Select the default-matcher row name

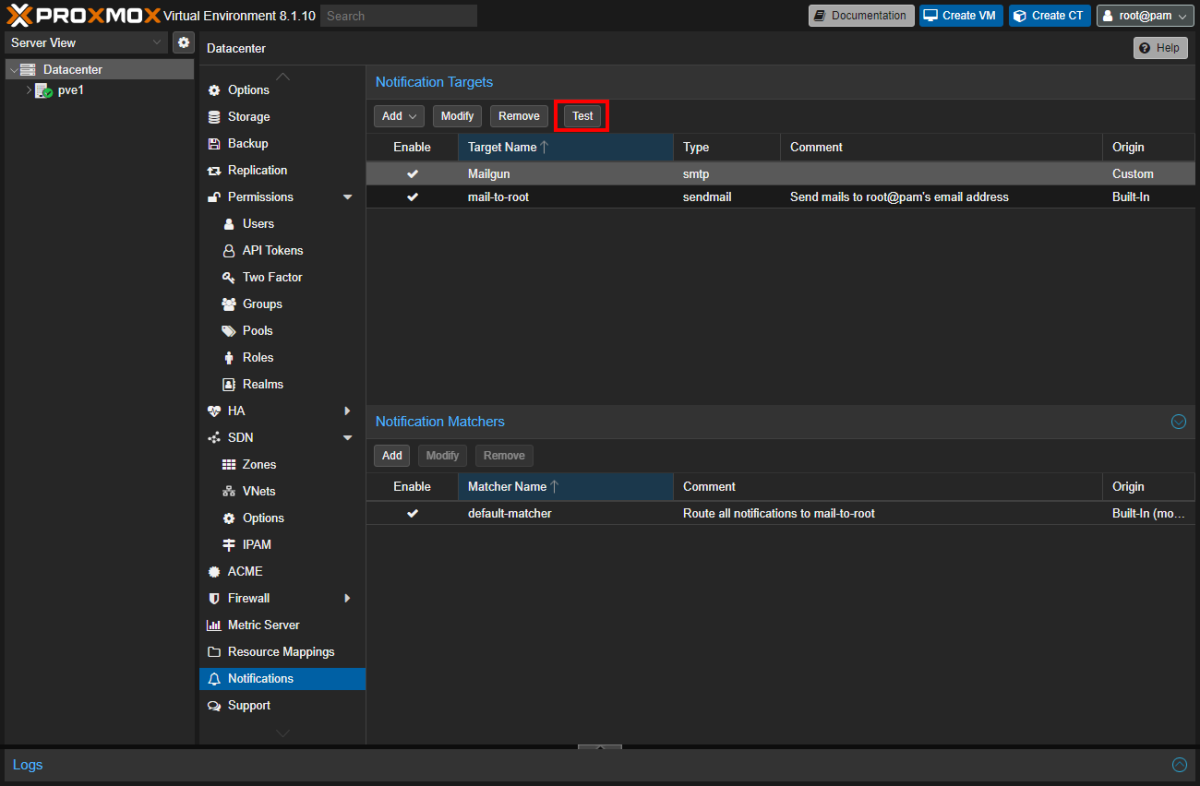pos(510,514)
